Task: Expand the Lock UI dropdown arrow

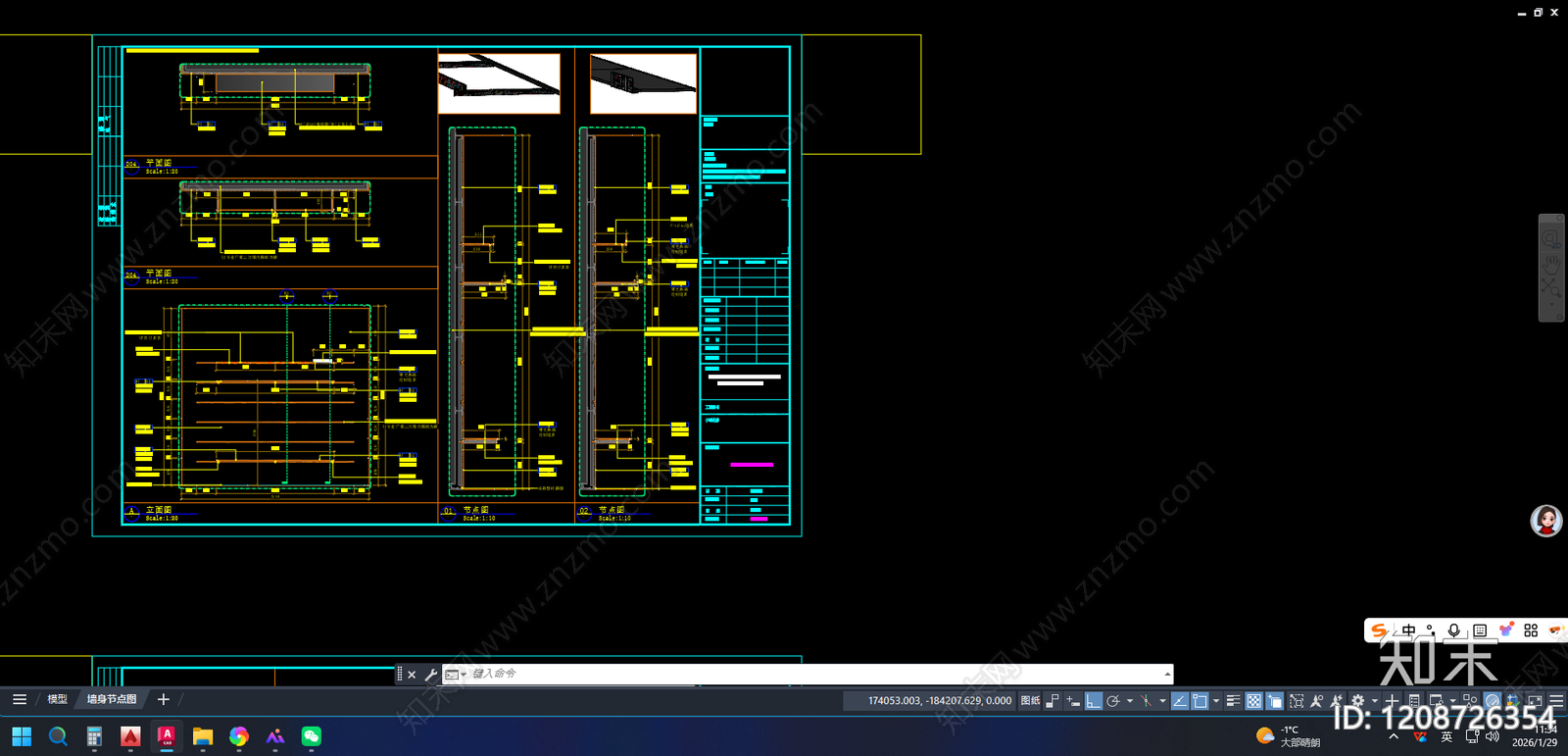Action: (x=1452, y=700)
